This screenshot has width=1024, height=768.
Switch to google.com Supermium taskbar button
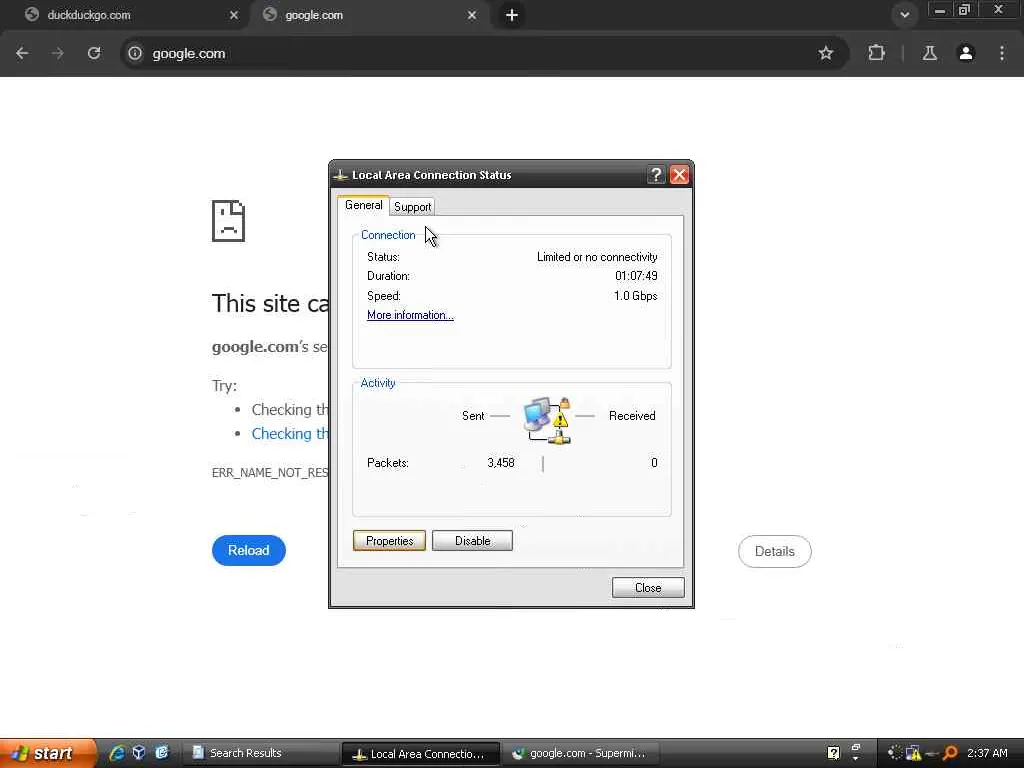point(581,753)
